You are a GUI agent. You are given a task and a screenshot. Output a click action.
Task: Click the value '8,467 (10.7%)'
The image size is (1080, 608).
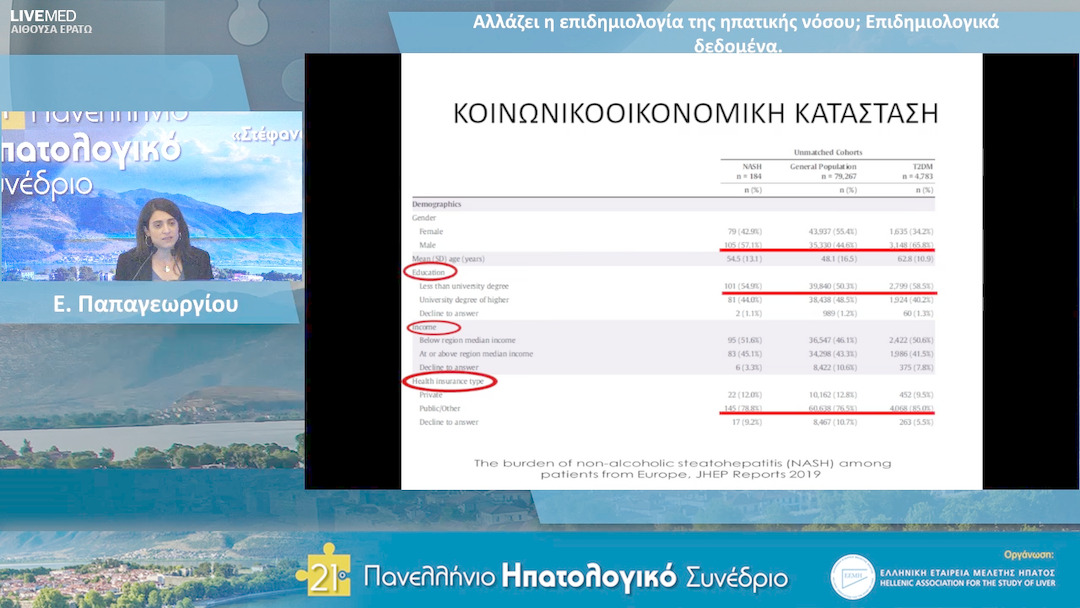click(835, 422)
